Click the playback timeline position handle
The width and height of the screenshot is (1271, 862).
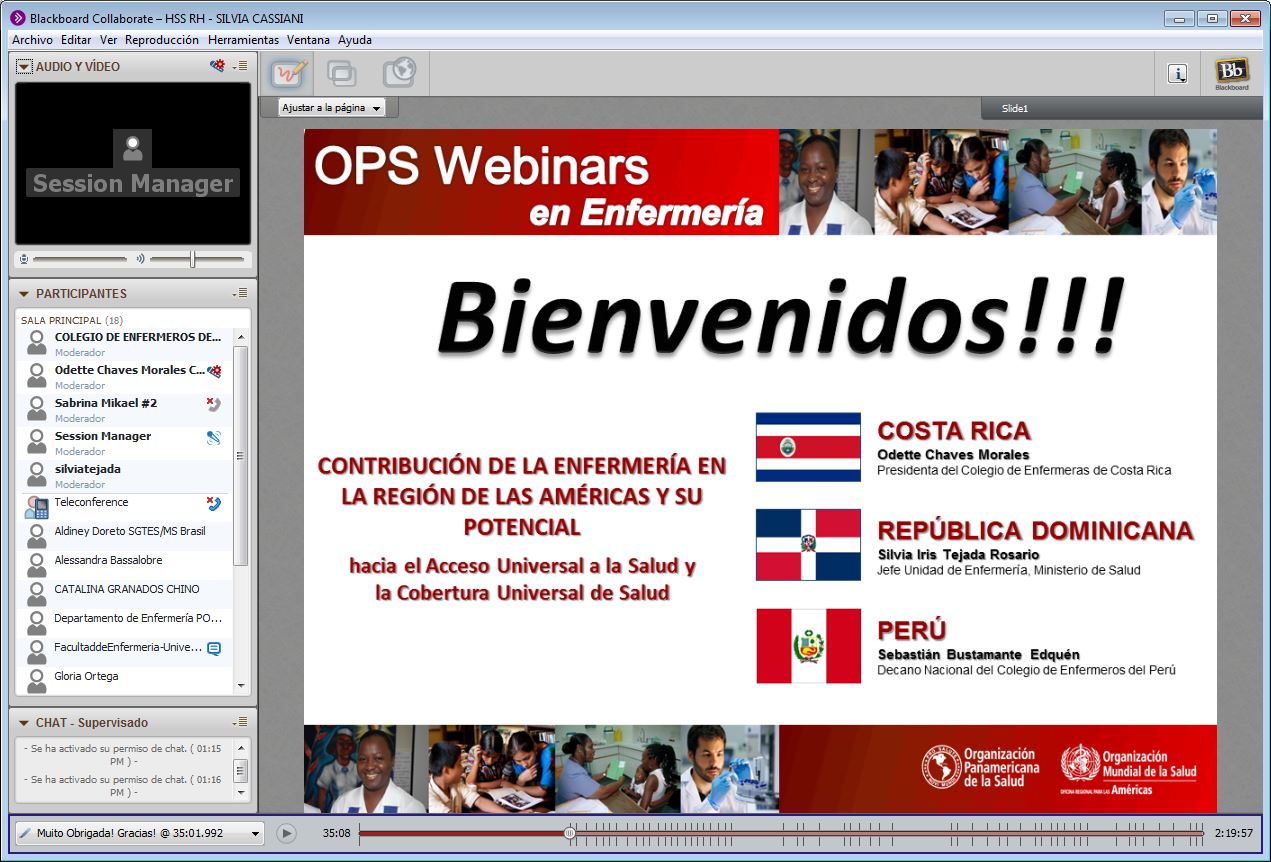tap(569, 832)
